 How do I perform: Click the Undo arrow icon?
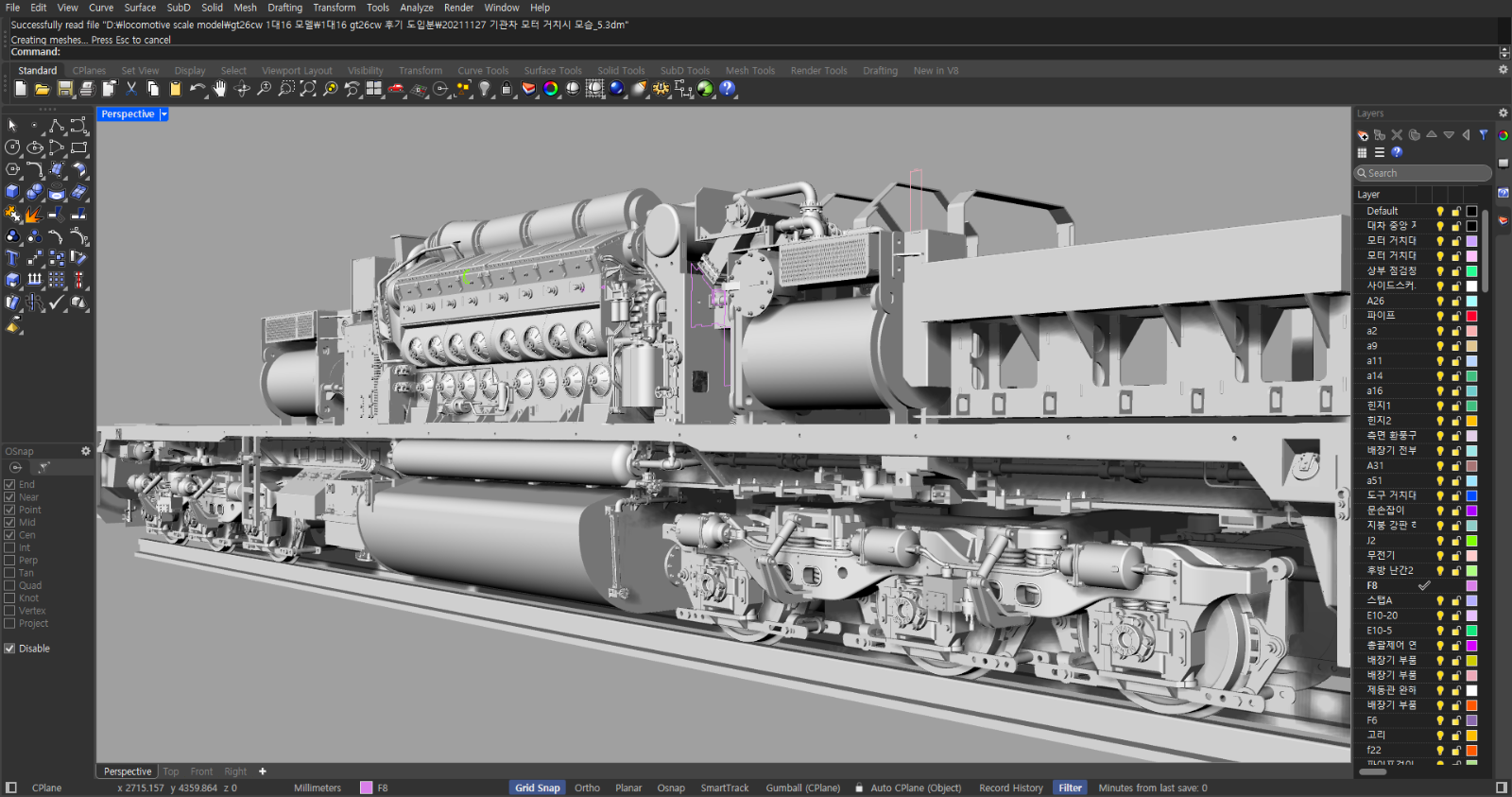point(197,89)
